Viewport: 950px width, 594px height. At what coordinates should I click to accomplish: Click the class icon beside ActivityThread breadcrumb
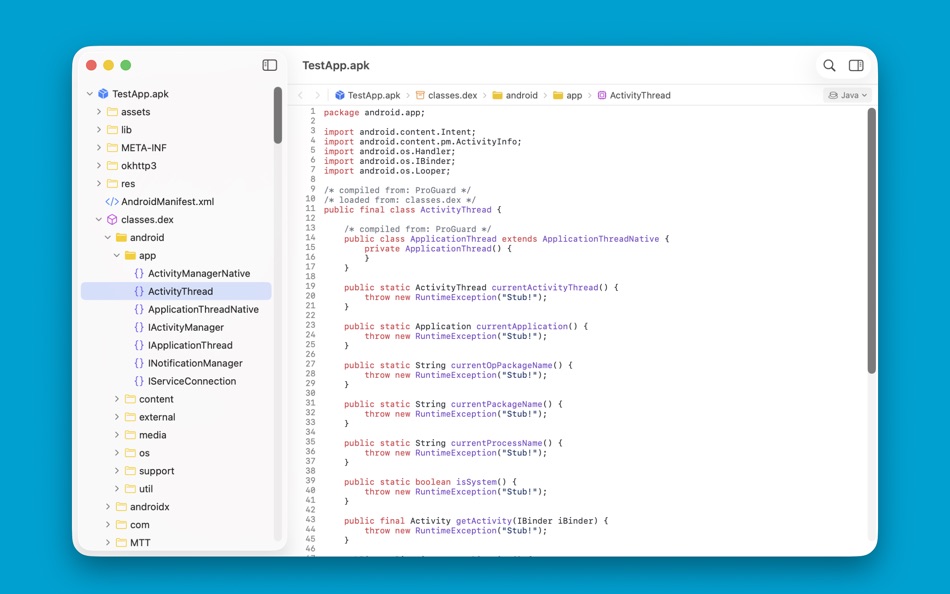602,95
